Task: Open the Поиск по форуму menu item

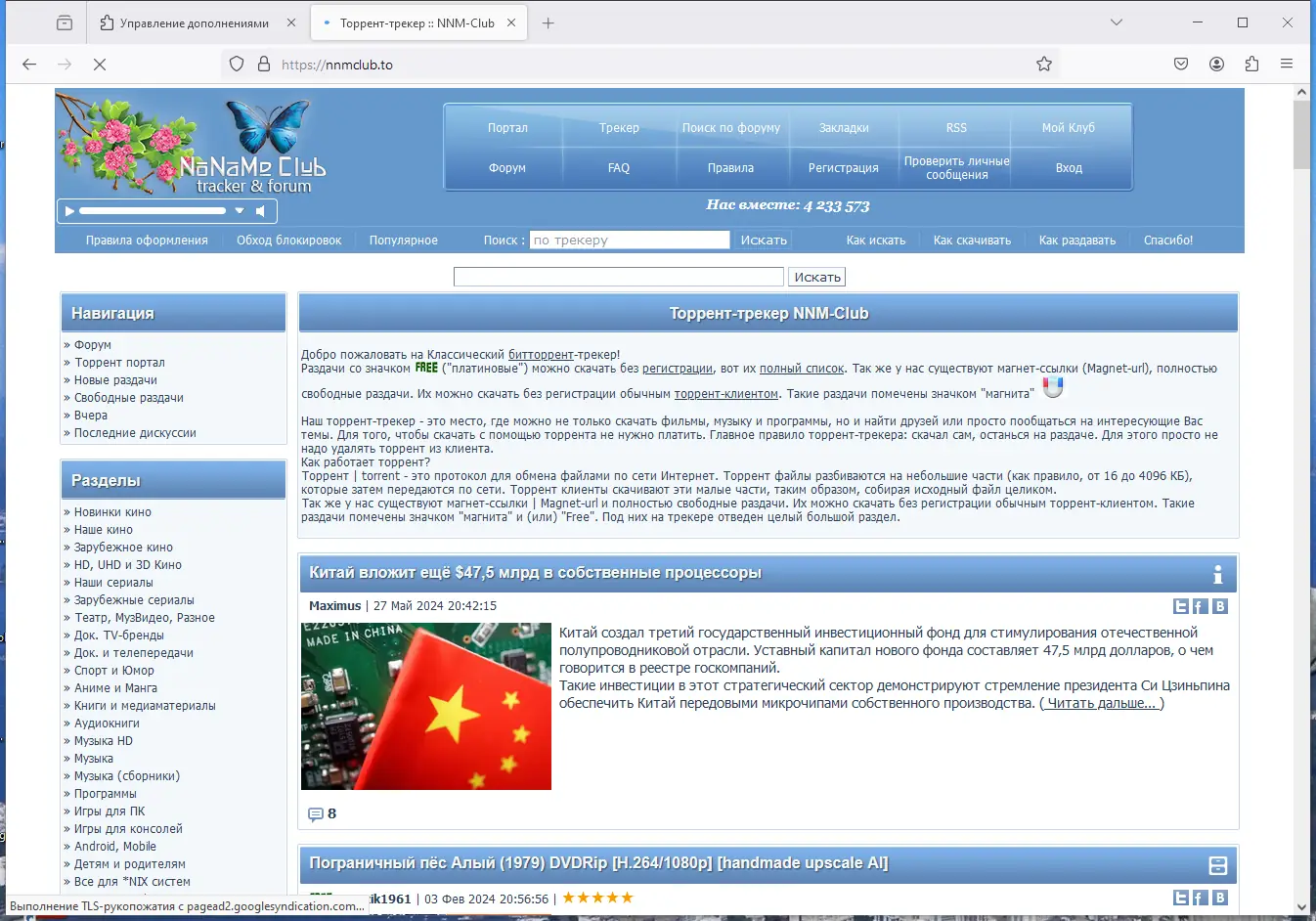Action: [x=731, y=128]
